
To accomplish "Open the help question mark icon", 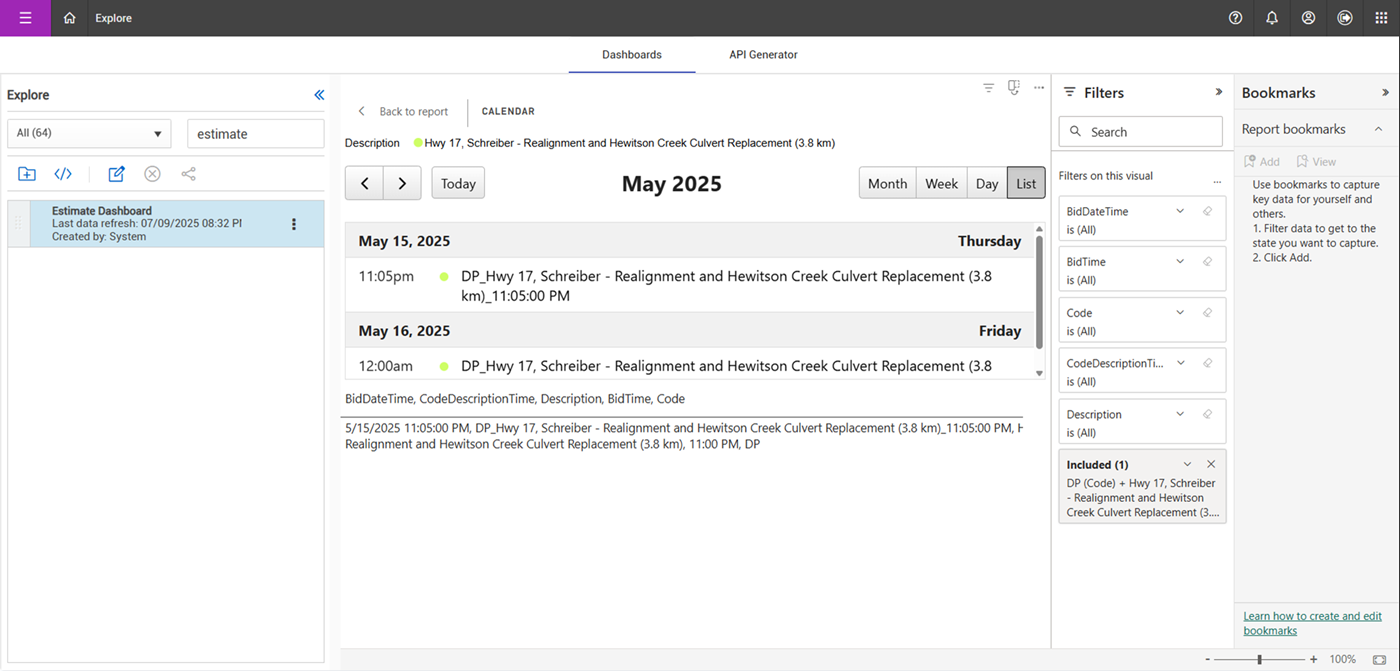I will coord(1236,18).
